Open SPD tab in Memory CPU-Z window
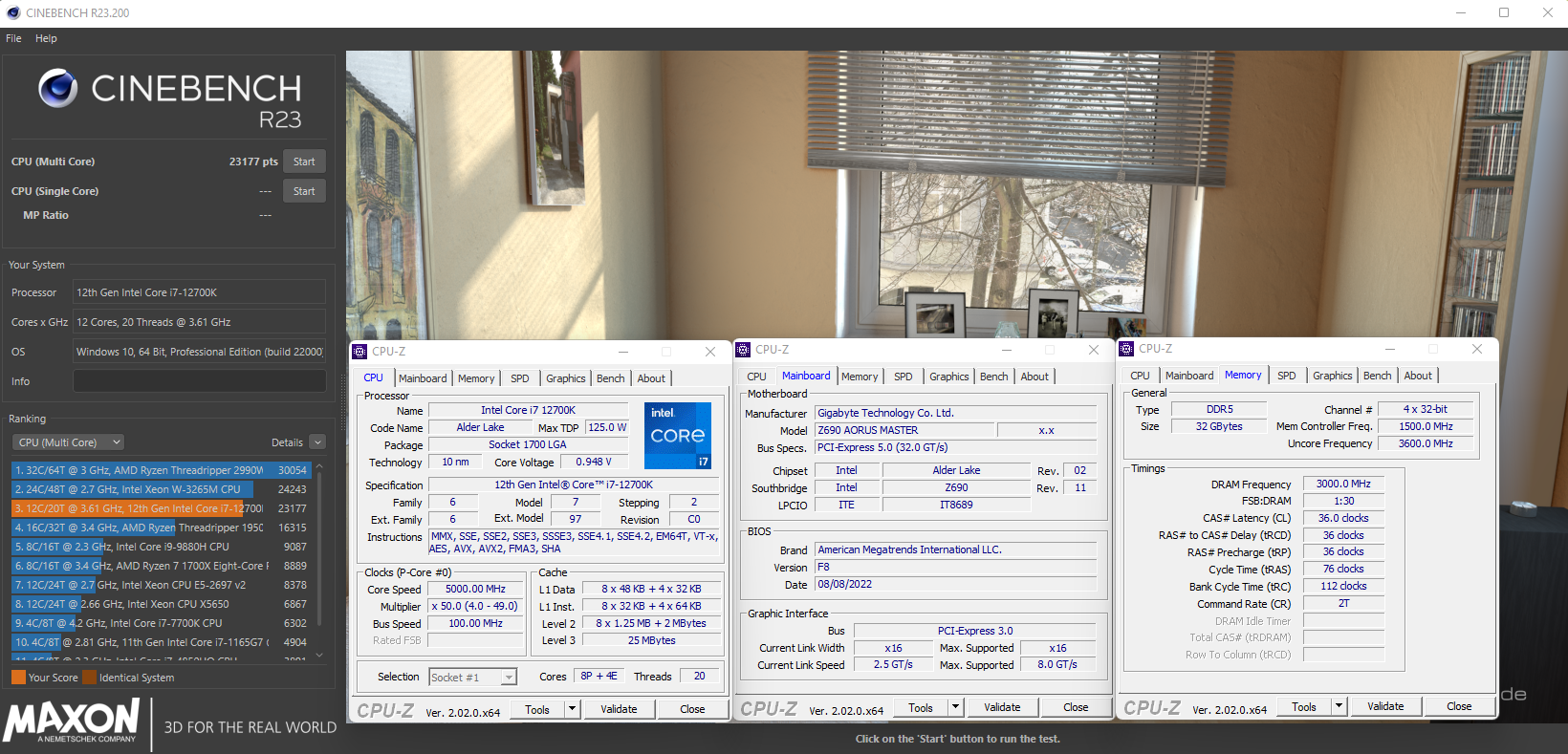 coord(1287,376)
